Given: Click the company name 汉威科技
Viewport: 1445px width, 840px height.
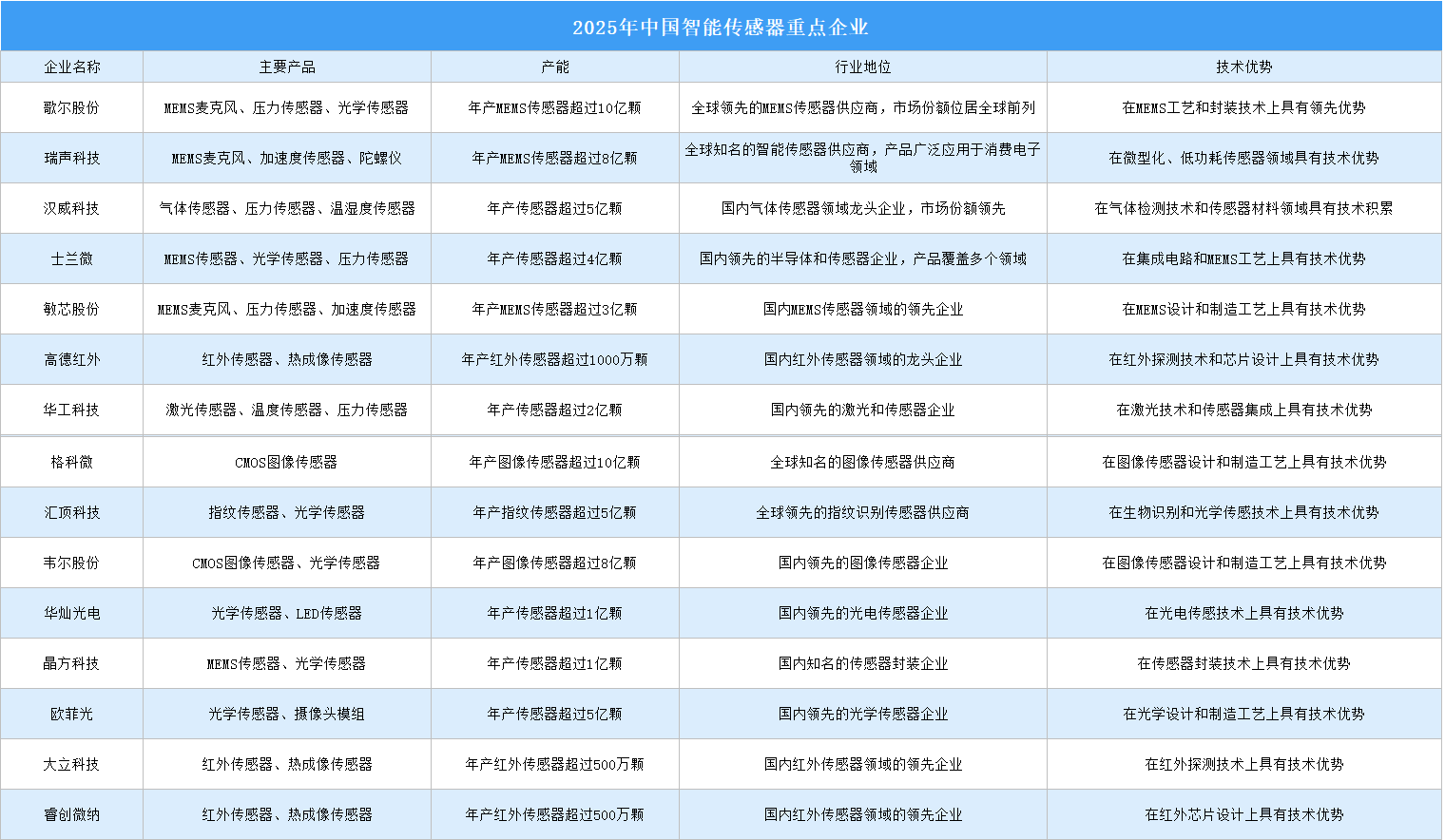Looking at the screenshot, I should tap(71, 208).
